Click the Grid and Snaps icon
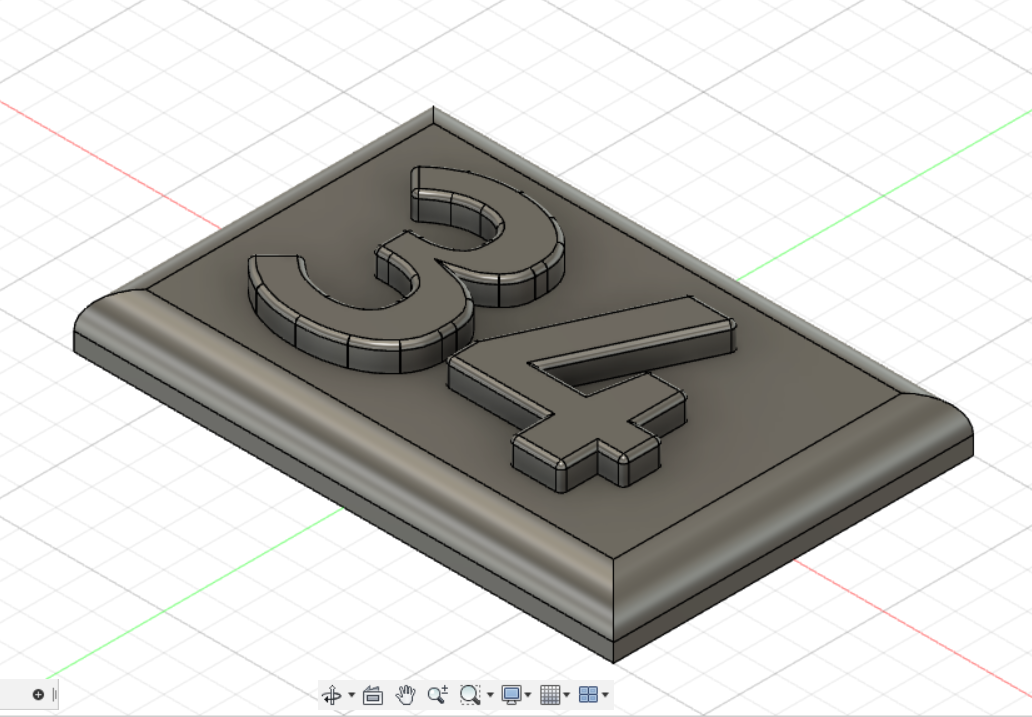This screenshot has width=1032, height=717. click(549, 694)
